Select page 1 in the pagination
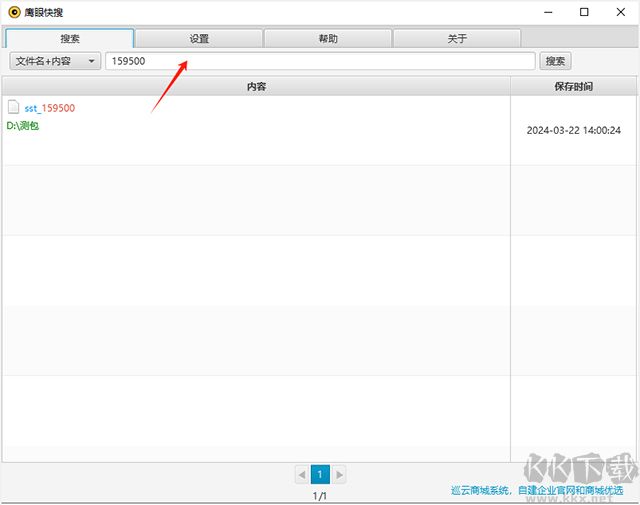This screenshot has height=505, width=640. pos(320,474)
